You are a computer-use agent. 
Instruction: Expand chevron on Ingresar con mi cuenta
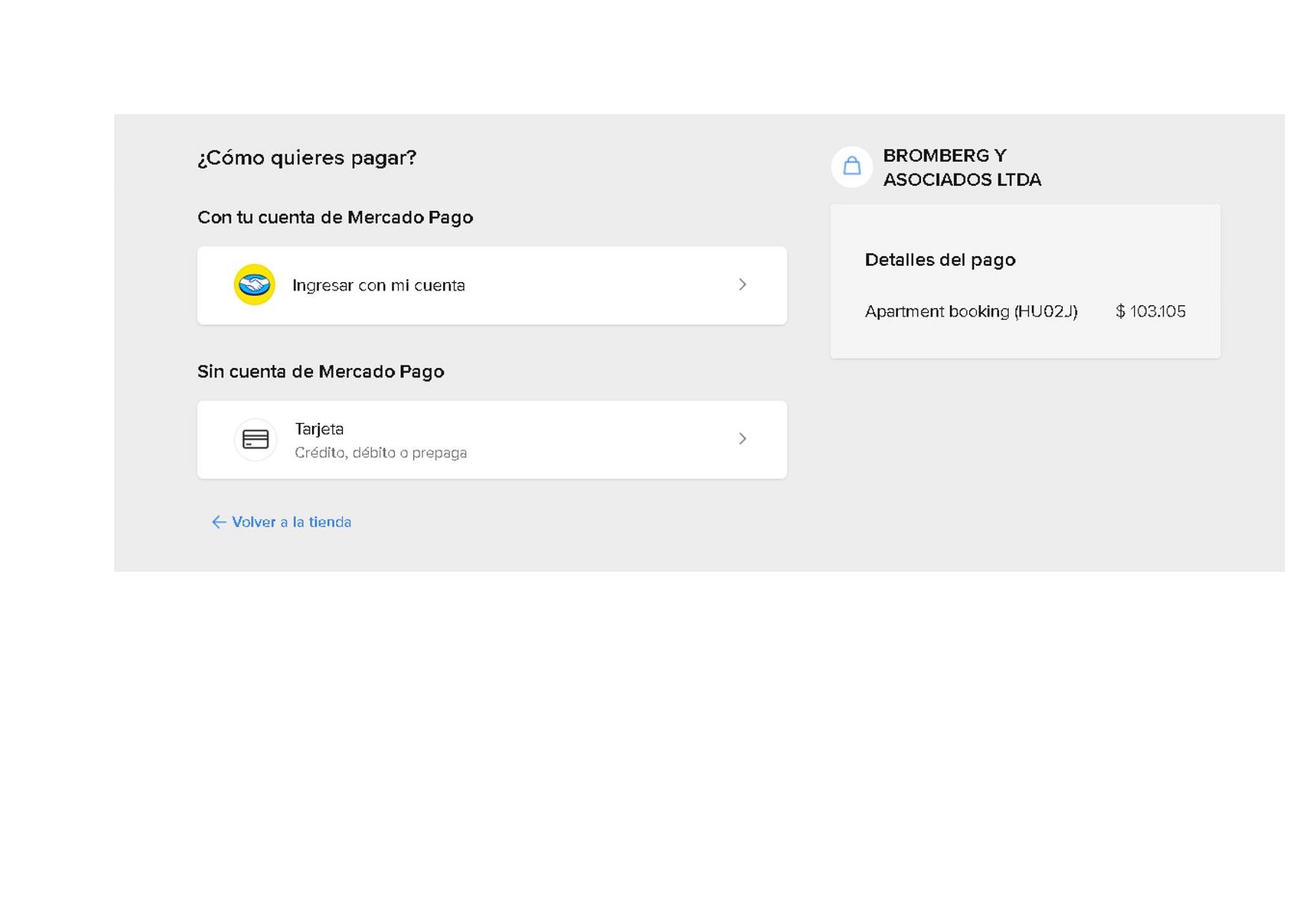[742, 285]
